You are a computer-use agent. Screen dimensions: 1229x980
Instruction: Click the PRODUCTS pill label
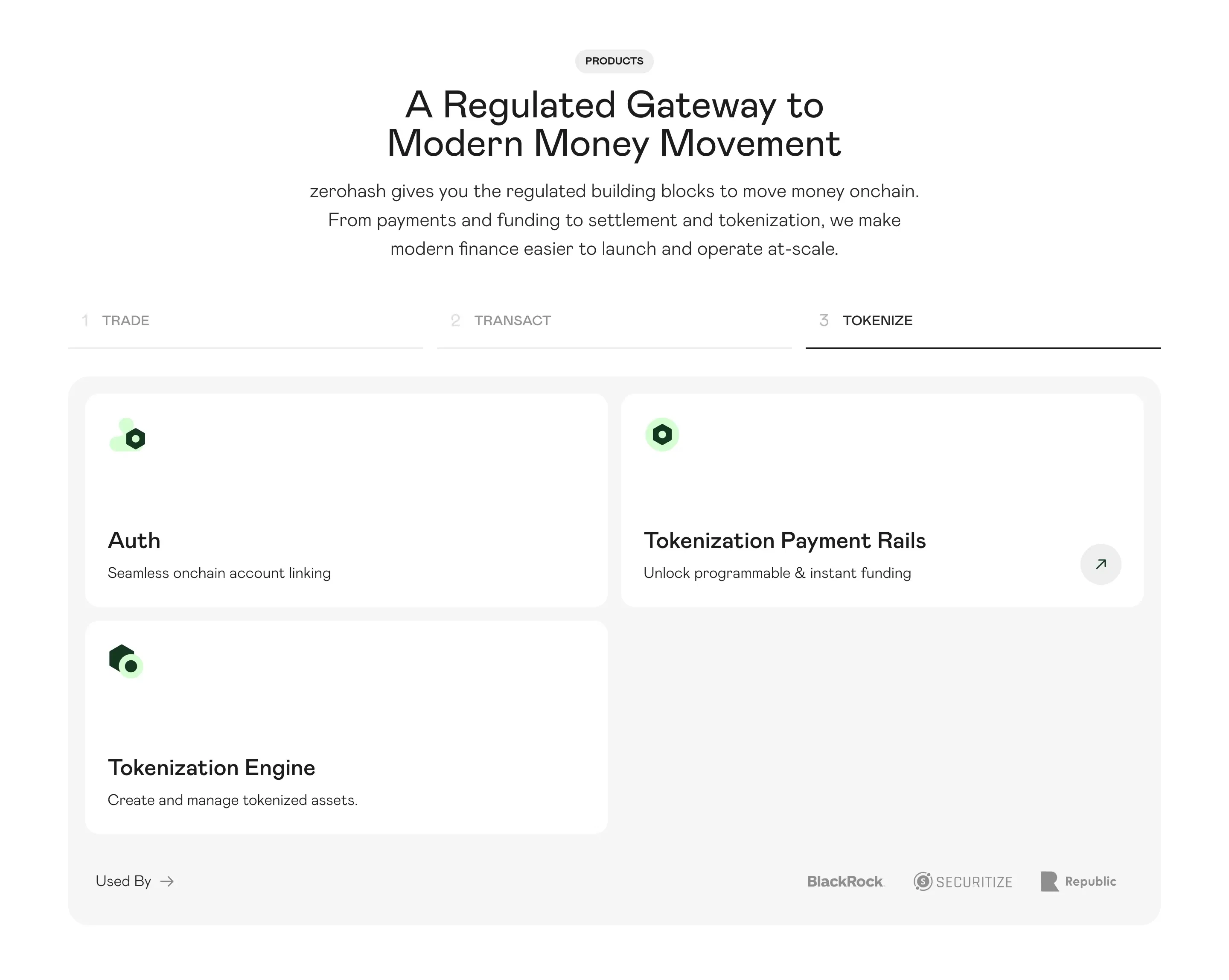(614, 61)
